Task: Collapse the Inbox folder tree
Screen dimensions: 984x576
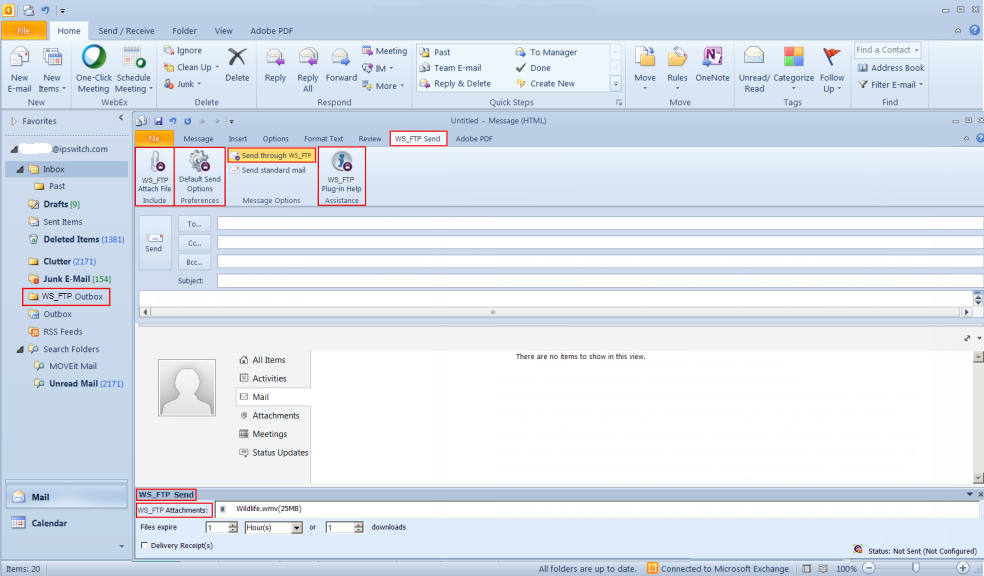Action: tap(19, 169)
